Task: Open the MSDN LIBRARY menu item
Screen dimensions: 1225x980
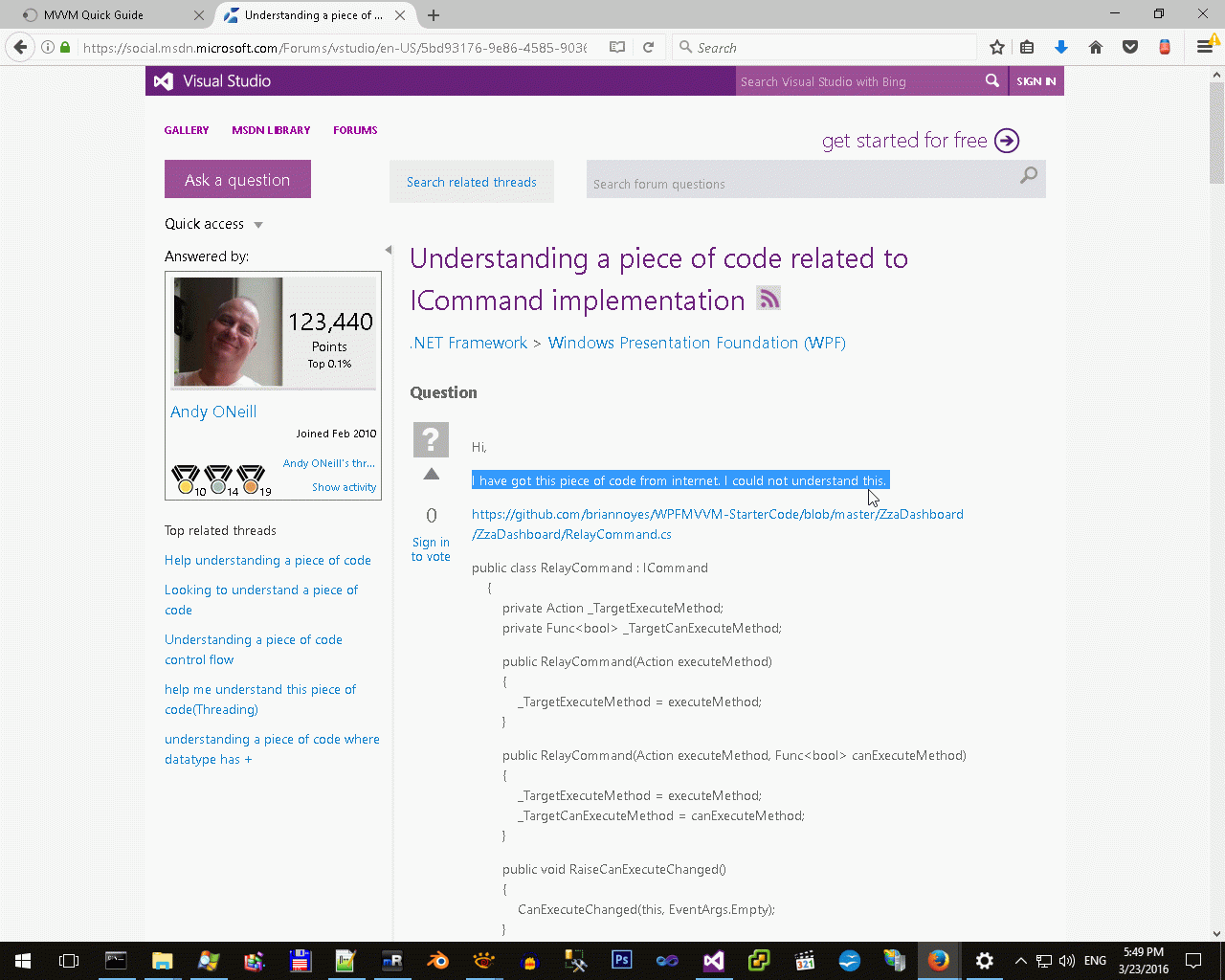Action: point(271,130)
